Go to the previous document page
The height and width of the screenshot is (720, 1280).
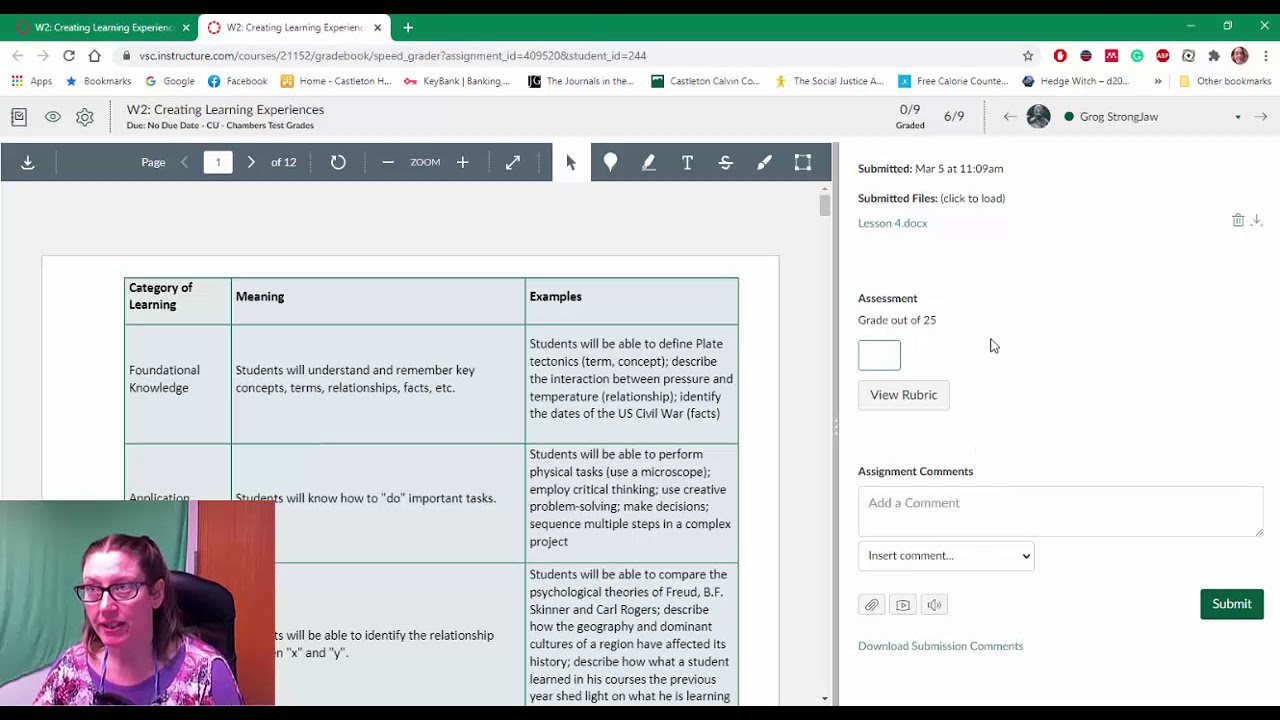pos(184,162)
